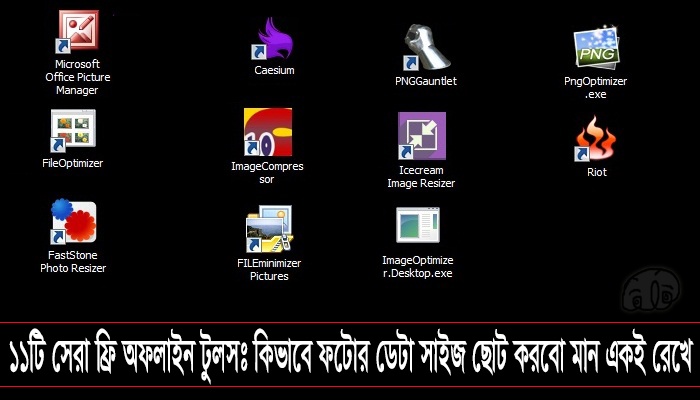Viewport: 700px width, 400px height.
Task: Open the Icecream Image Resizer purple icon
Action: [421, 136]
